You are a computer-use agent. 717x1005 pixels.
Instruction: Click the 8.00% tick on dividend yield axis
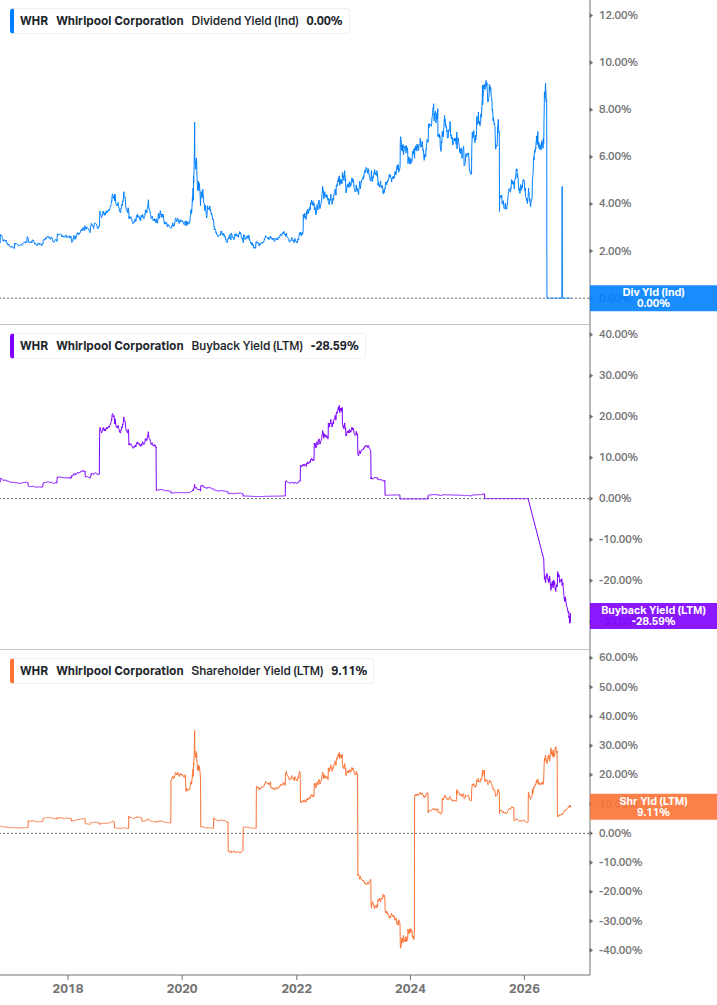click(x=615, y=109)
